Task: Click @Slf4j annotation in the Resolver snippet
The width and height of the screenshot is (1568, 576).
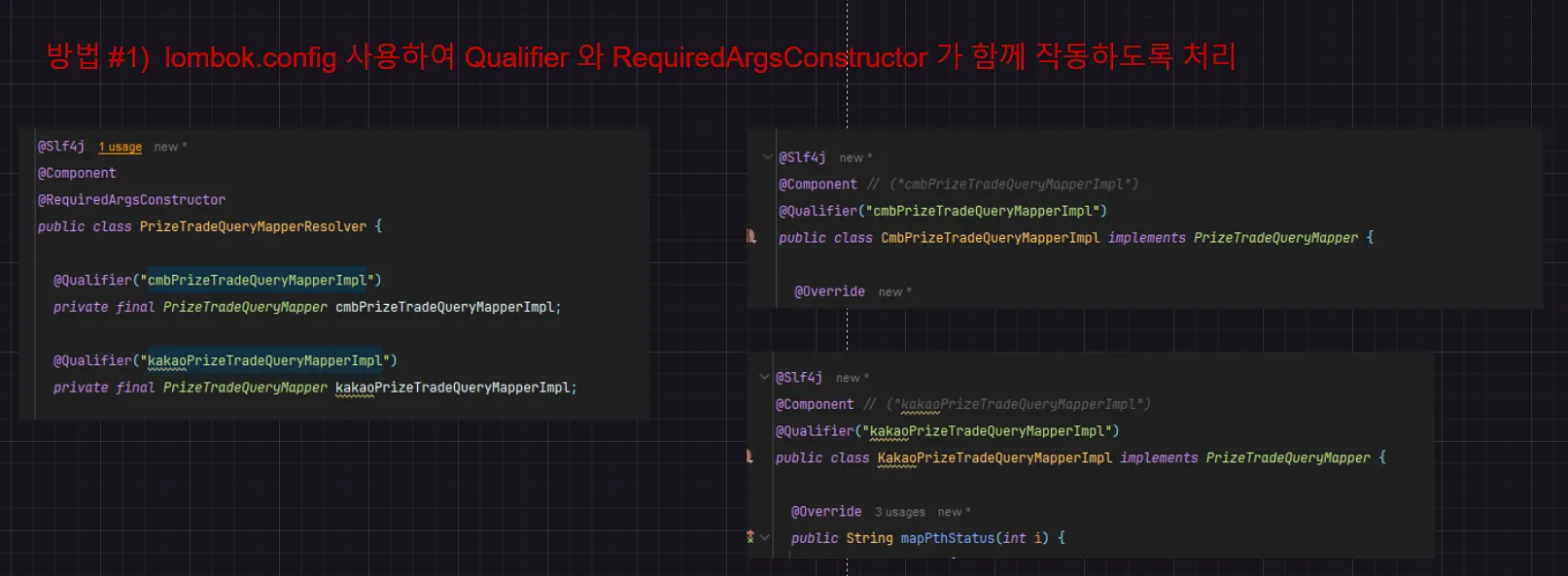Action: click(61, 147)
